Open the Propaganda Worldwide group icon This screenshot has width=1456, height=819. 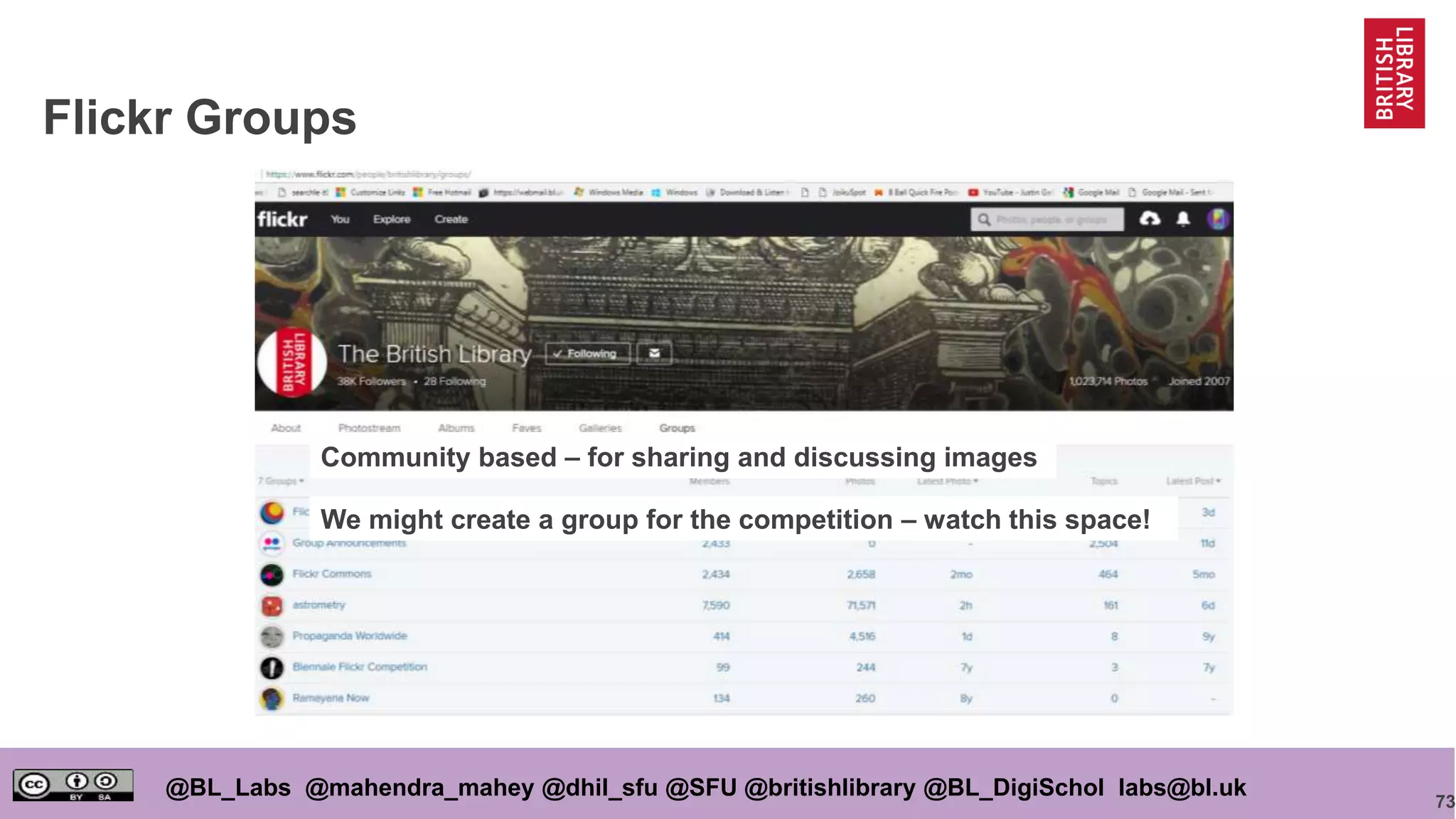[272, 636]
